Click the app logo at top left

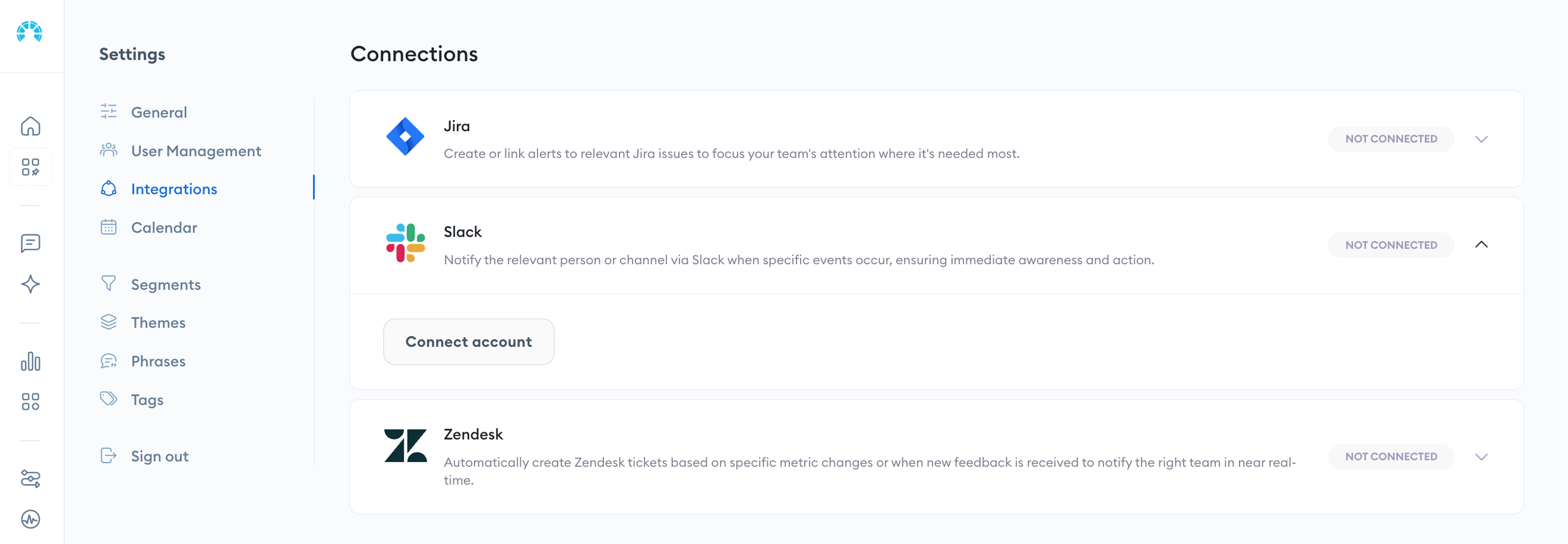[x=29, y=31]
